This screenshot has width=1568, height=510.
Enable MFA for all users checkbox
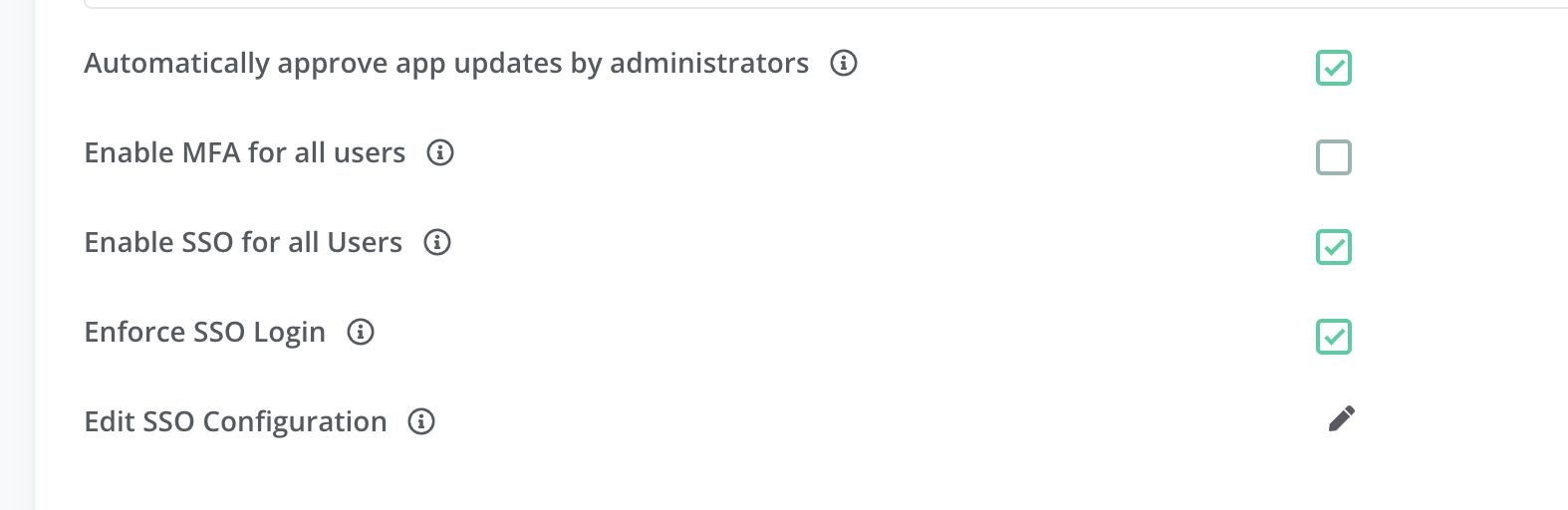click(1333, 157)
